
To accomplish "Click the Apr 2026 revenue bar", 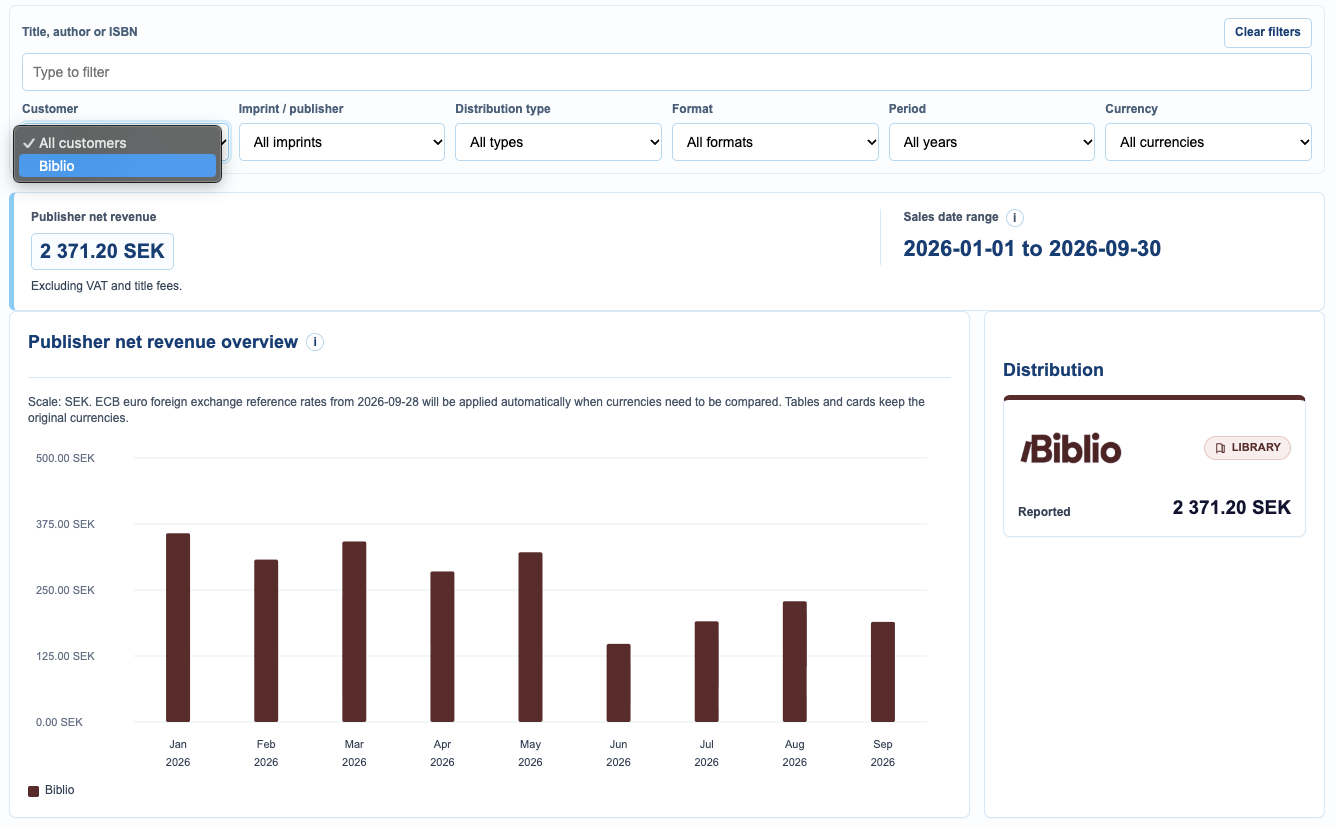I will 442,647.
